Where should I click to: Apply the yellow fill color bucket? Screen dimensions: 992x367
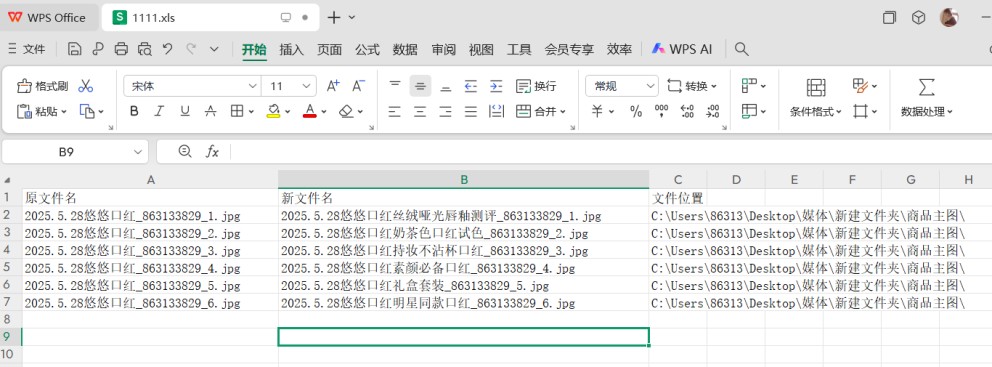click(x=273, y=111)
